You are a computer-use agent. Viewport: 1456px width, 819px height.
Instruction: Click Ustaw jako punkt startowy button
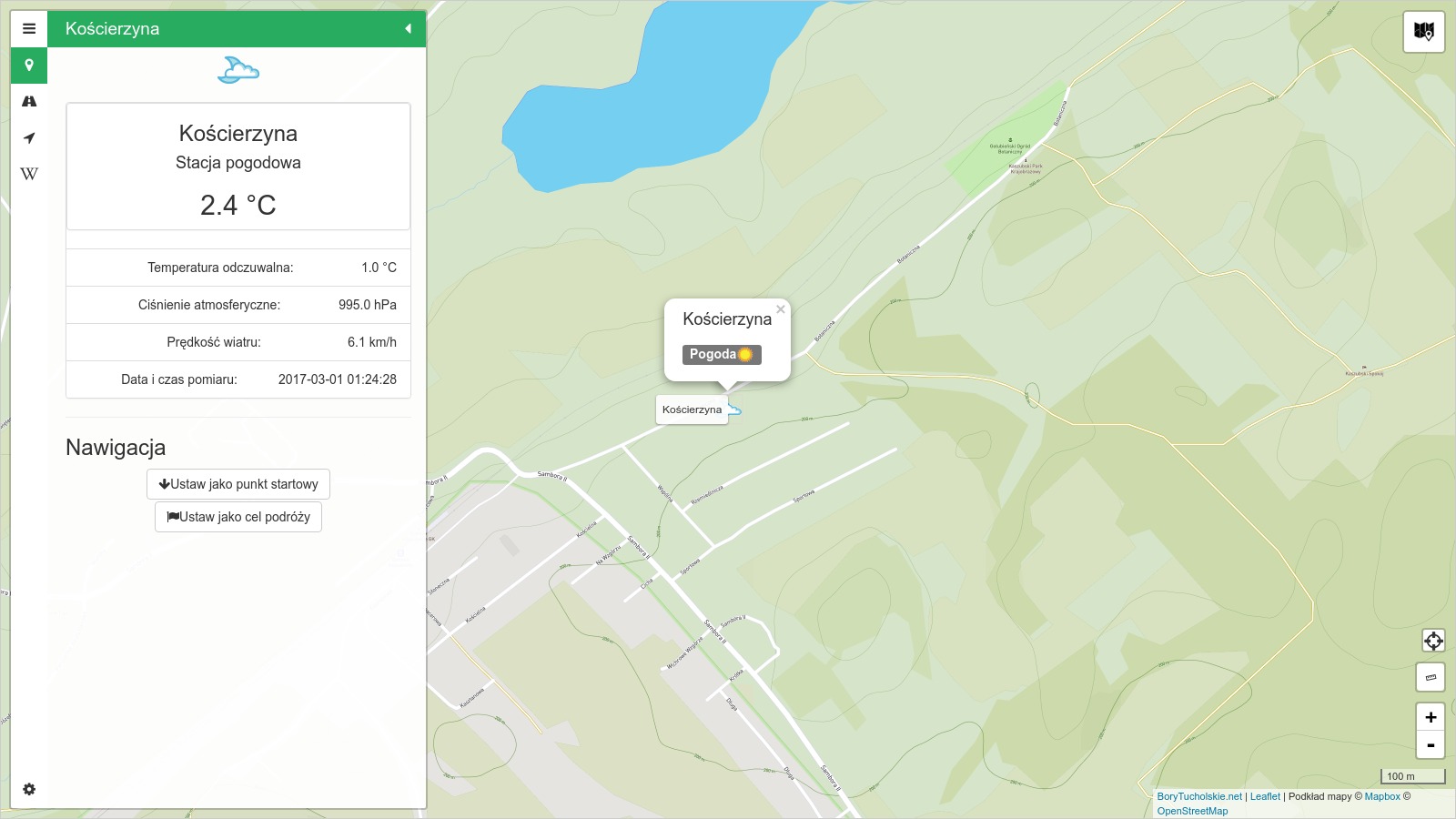coord(238,484)
